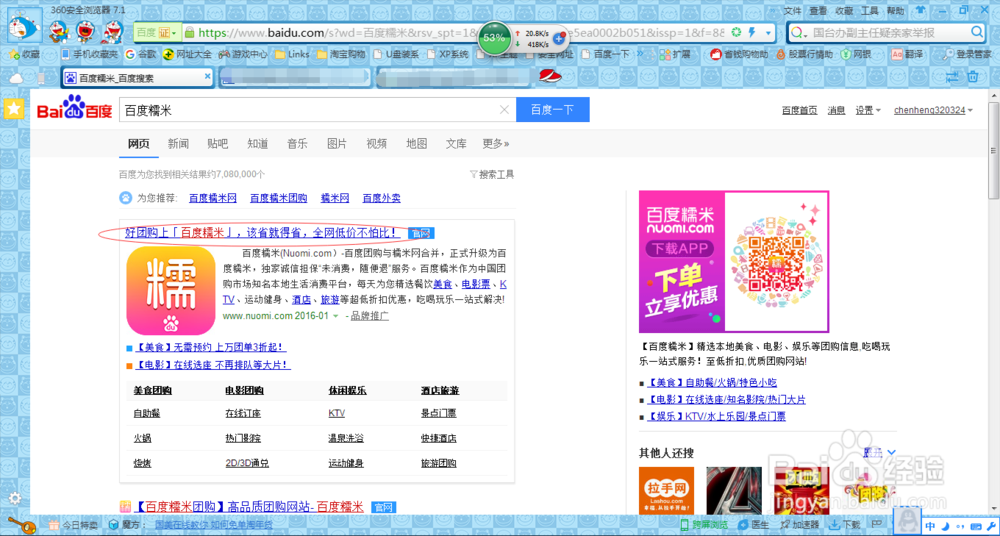The image size is (1000, 536).
Task: Switch to the 新闻 search tab
Action: [178, 144]
